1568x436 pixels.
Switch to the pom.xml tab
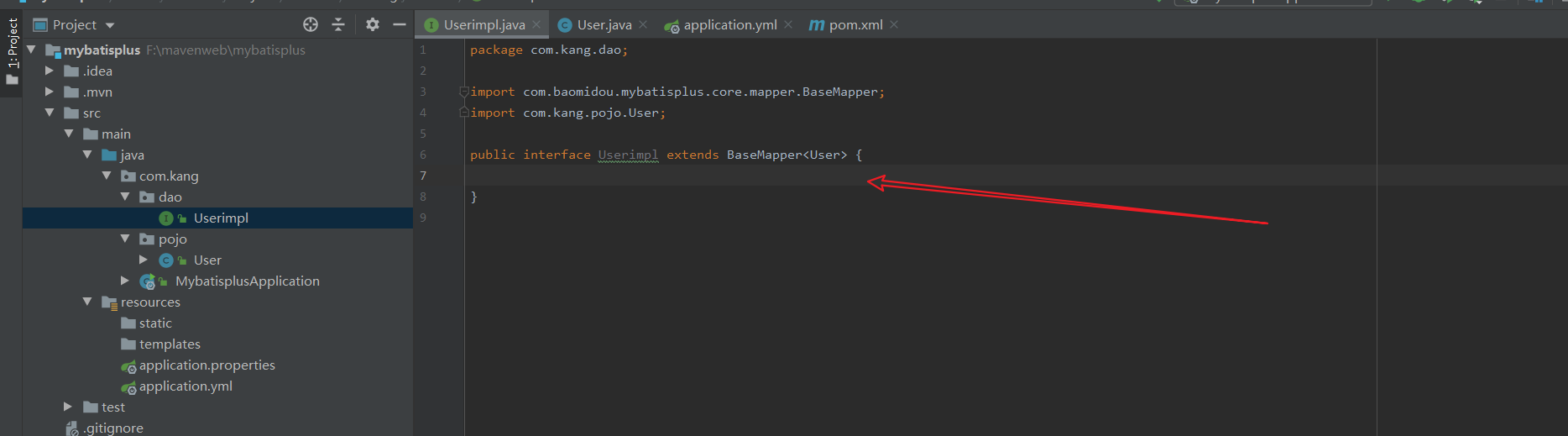tap(856, 24)
